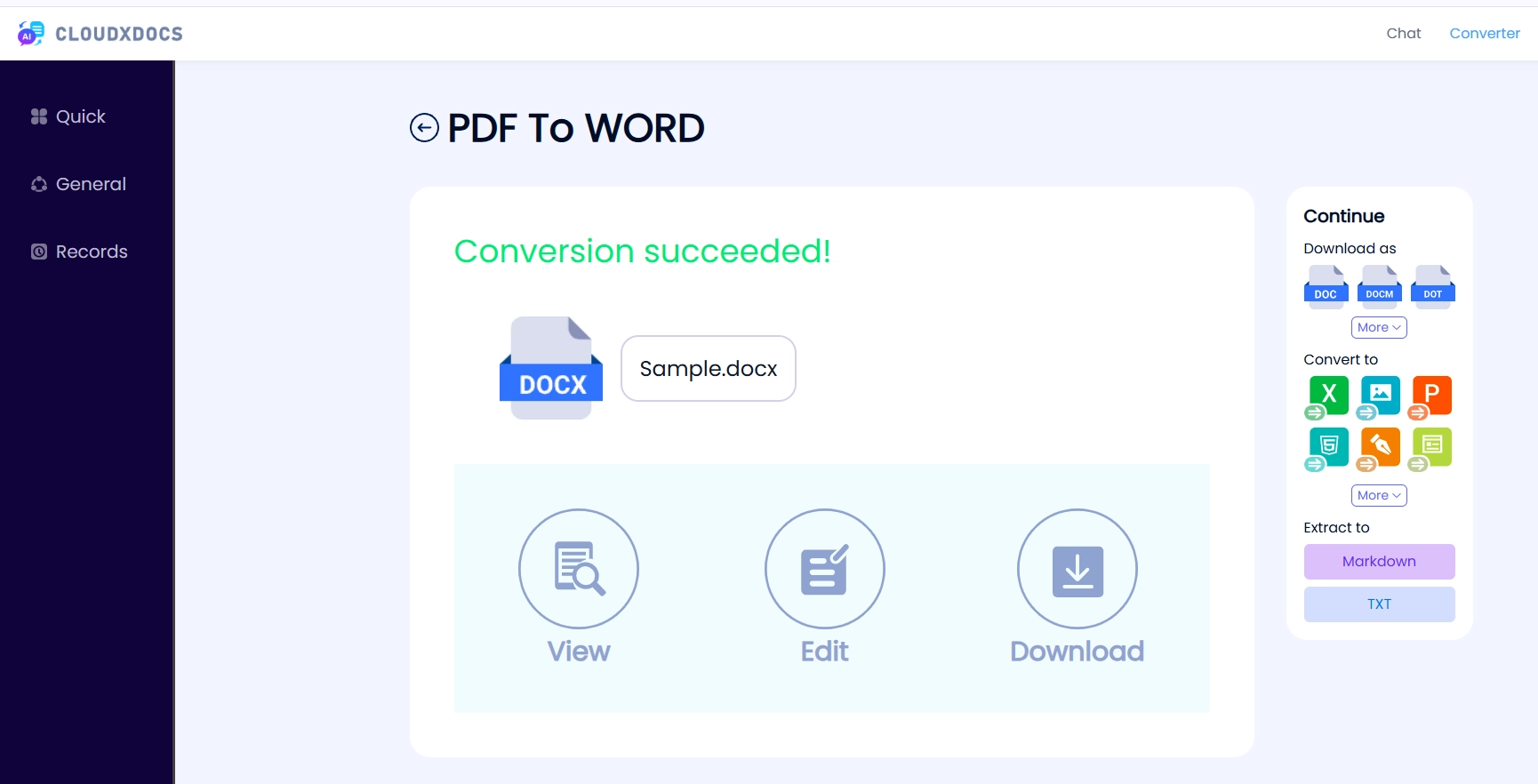Download as DOT format
The height and width of the screenshot is (784, 1538).
click(x=1433, y=287)
